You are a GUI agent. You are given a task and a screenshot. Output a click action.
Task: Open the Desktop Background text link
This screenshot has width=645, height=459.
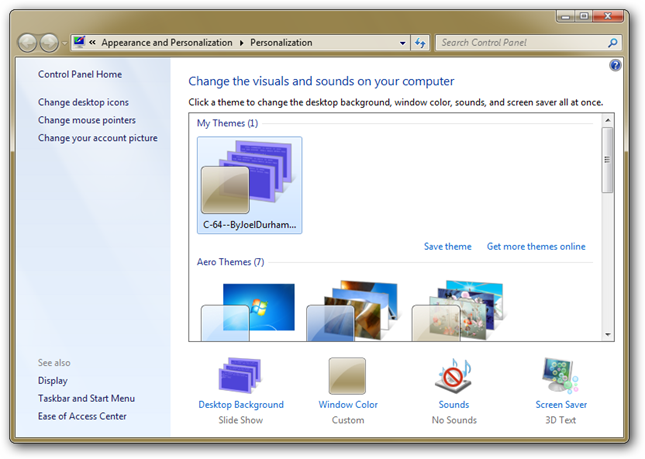click(x=241, y=405)
